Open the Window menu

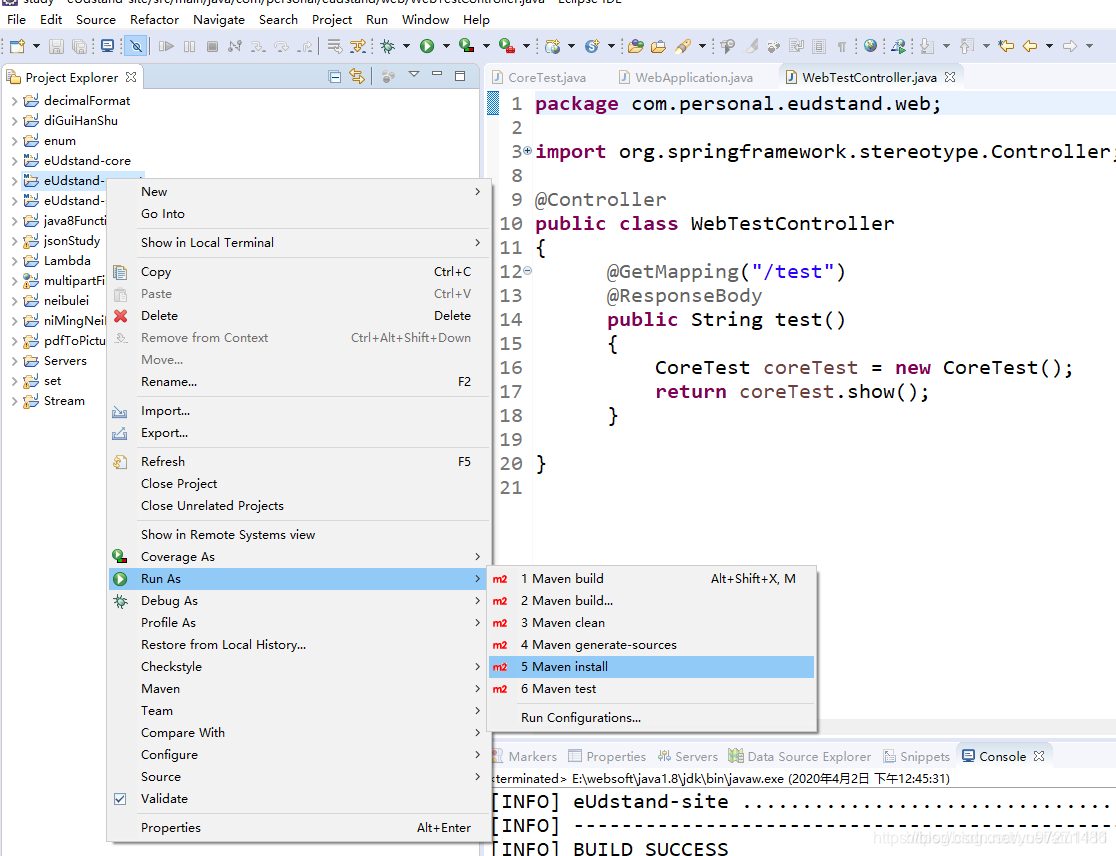(x=425, y=20)
